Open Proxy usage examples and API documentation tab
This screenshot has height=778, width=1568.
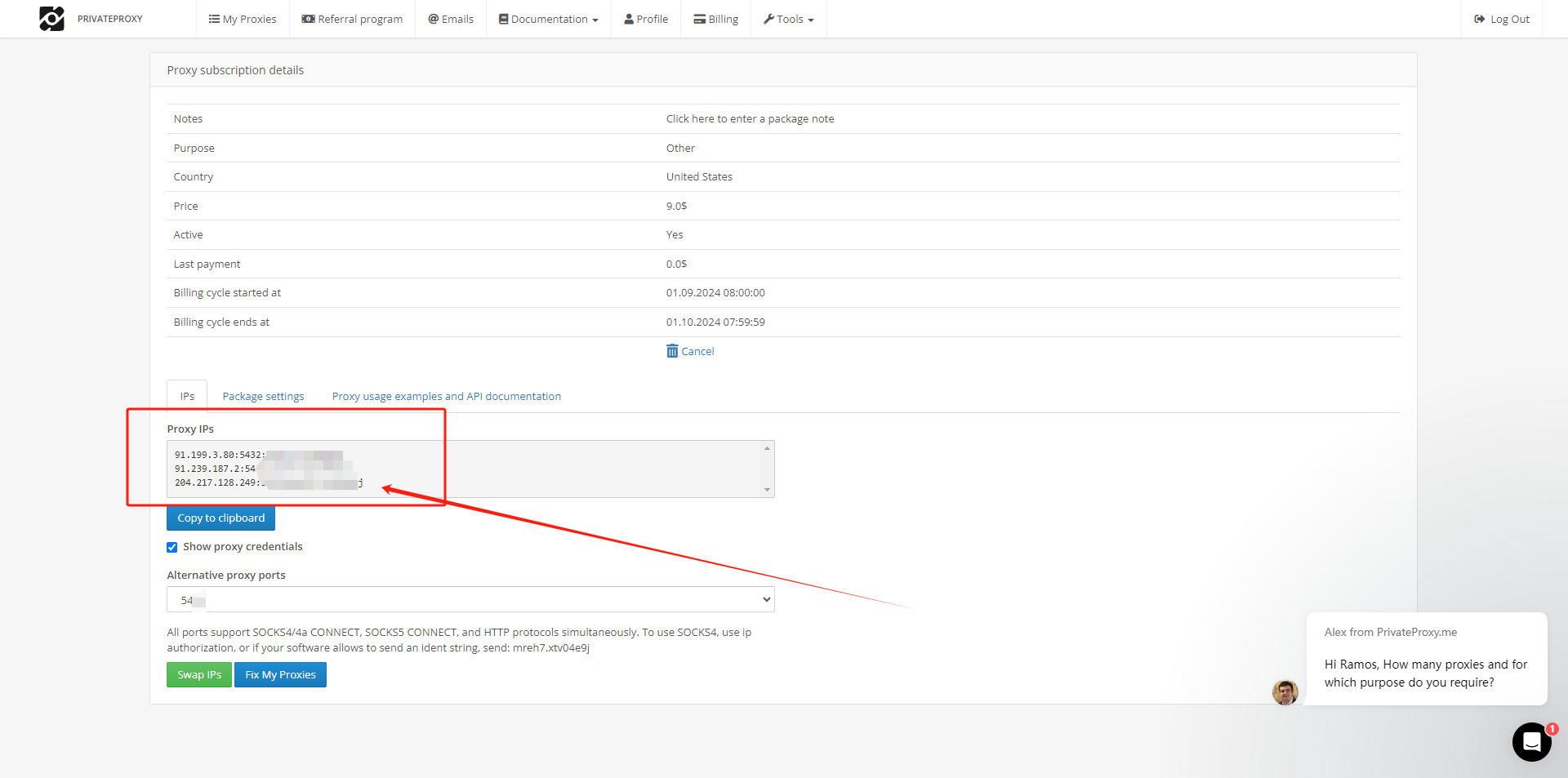(446, 397)
